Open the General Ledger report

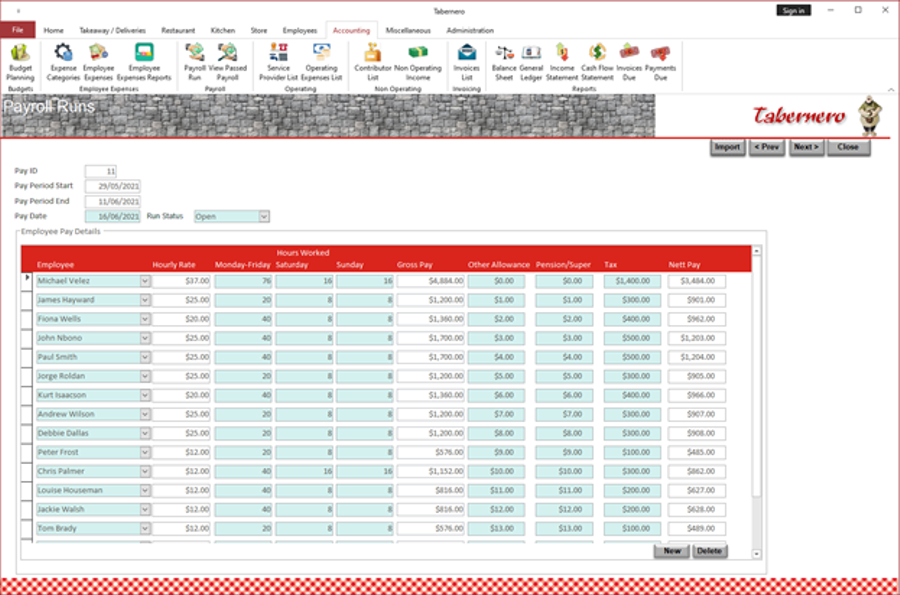[531, 62]
